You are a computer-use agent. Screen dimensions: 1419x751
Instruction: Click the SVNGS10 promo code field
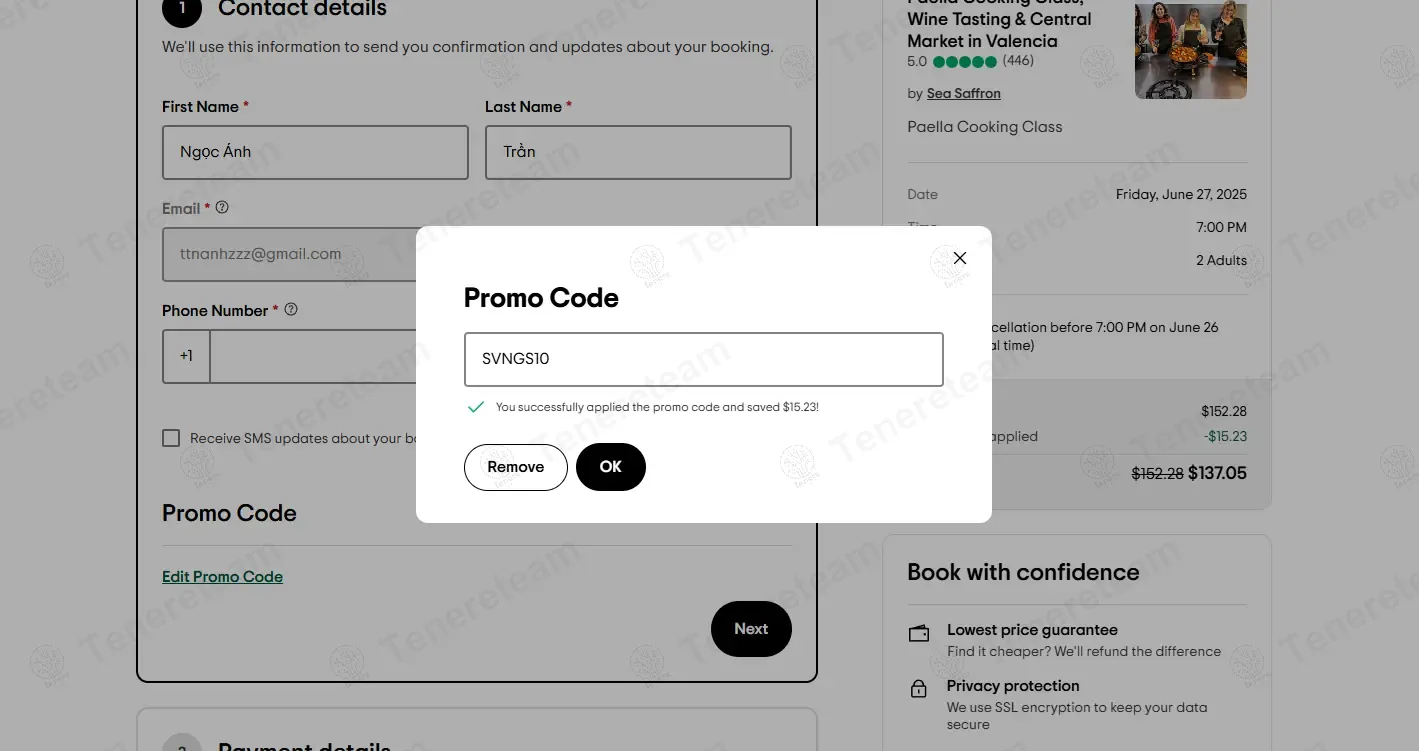coord(703,359)
